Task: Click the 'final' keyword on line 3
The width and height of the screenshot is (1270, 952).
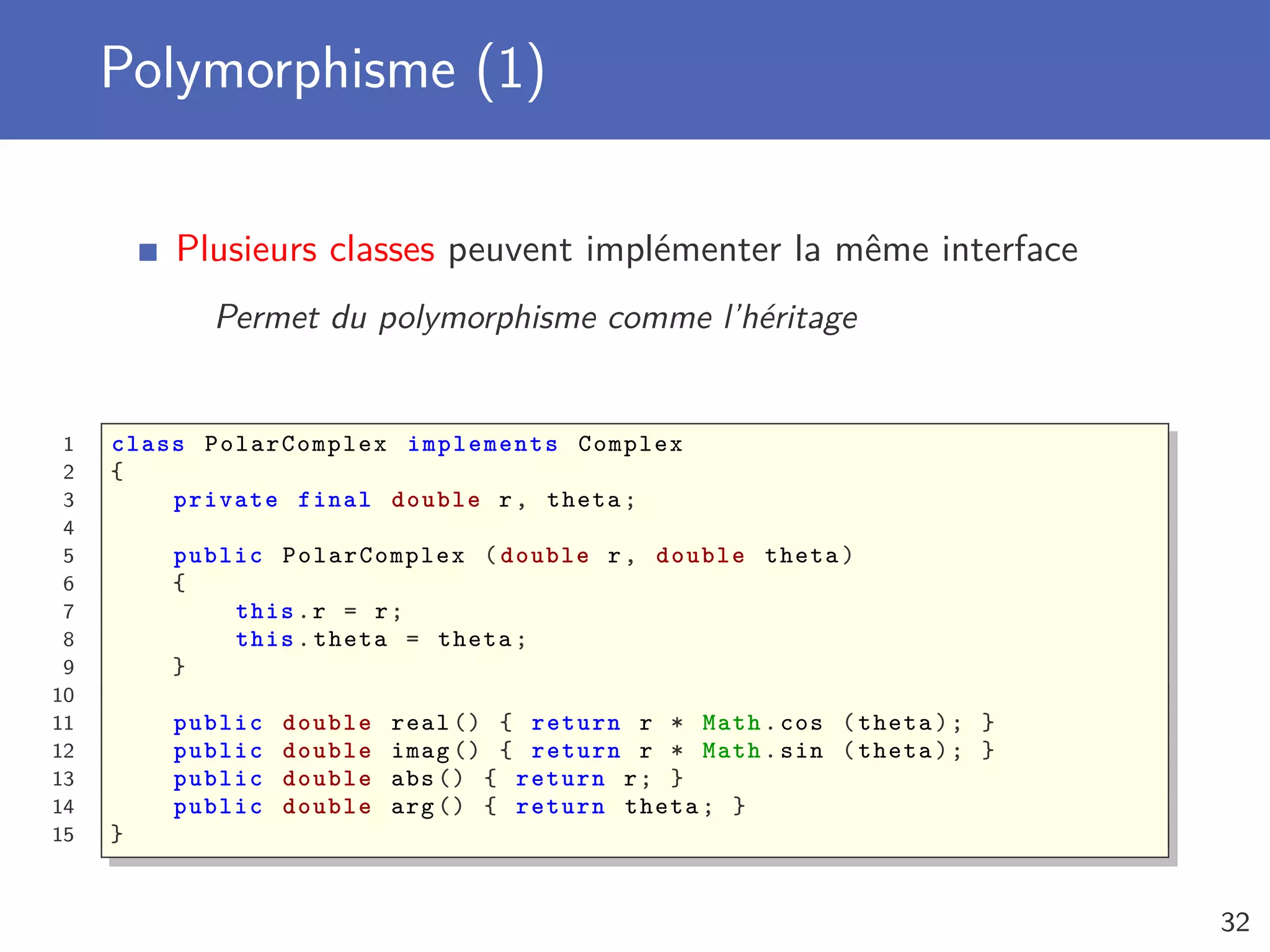Action: (334, 500)
